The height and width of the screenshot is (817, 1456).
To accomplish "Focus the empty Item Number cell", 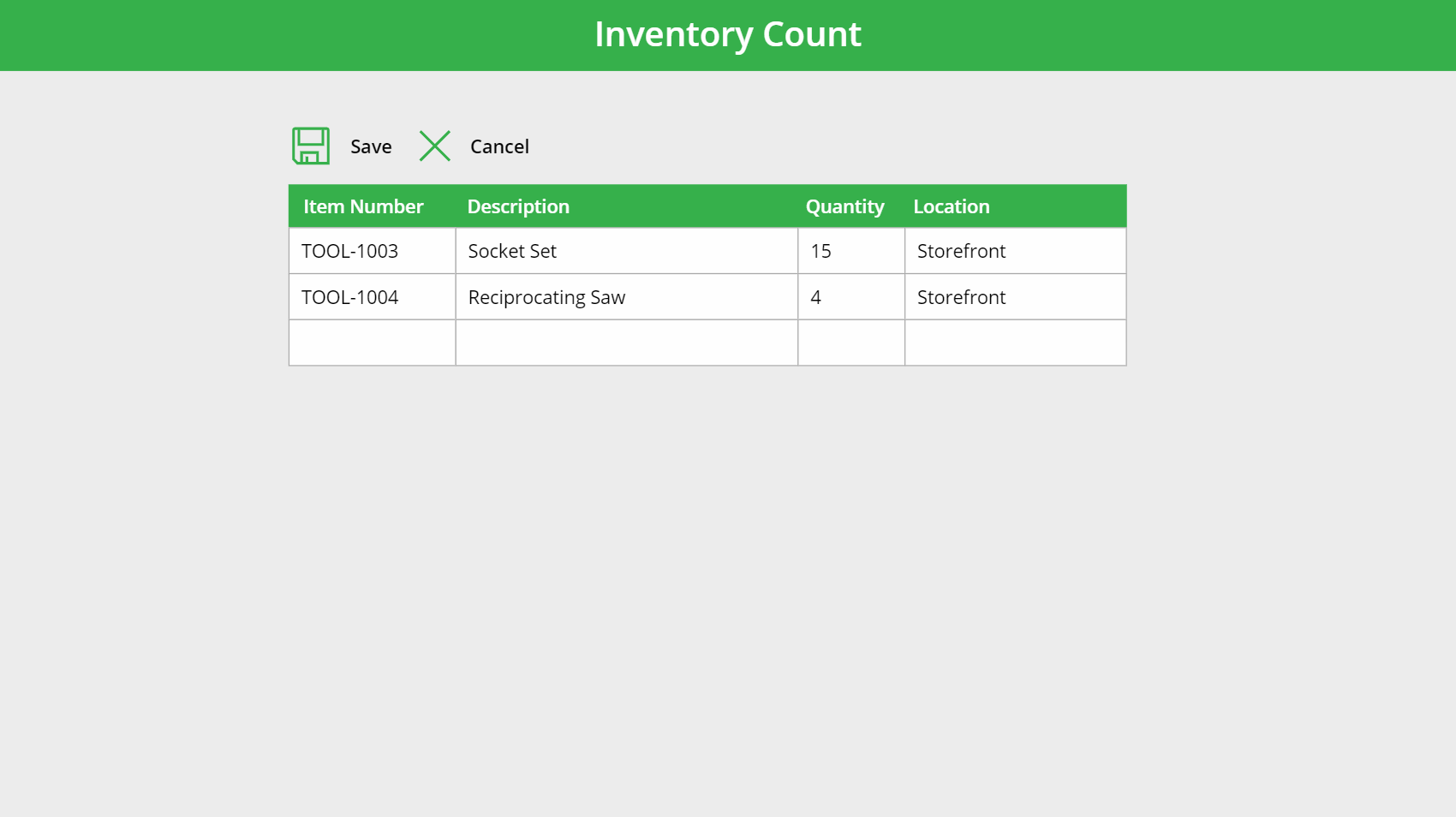I will [x=372, y=343].
